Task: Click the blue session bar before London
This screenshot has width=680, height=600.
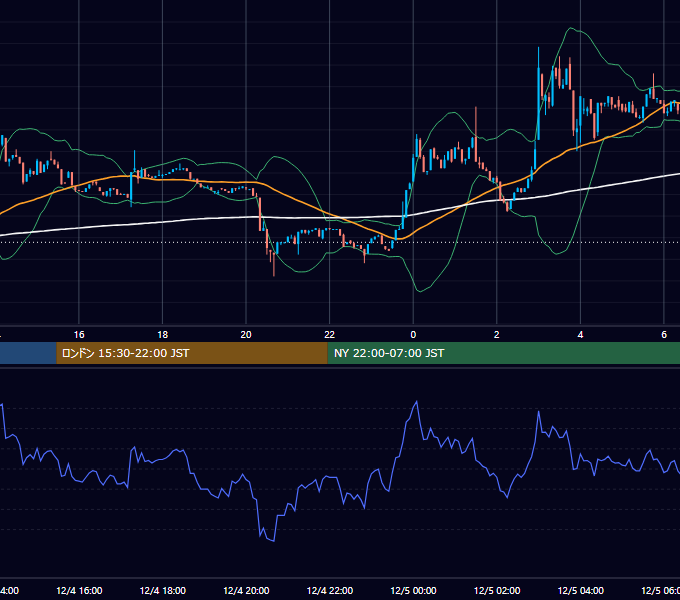Action: pos(28,353)
